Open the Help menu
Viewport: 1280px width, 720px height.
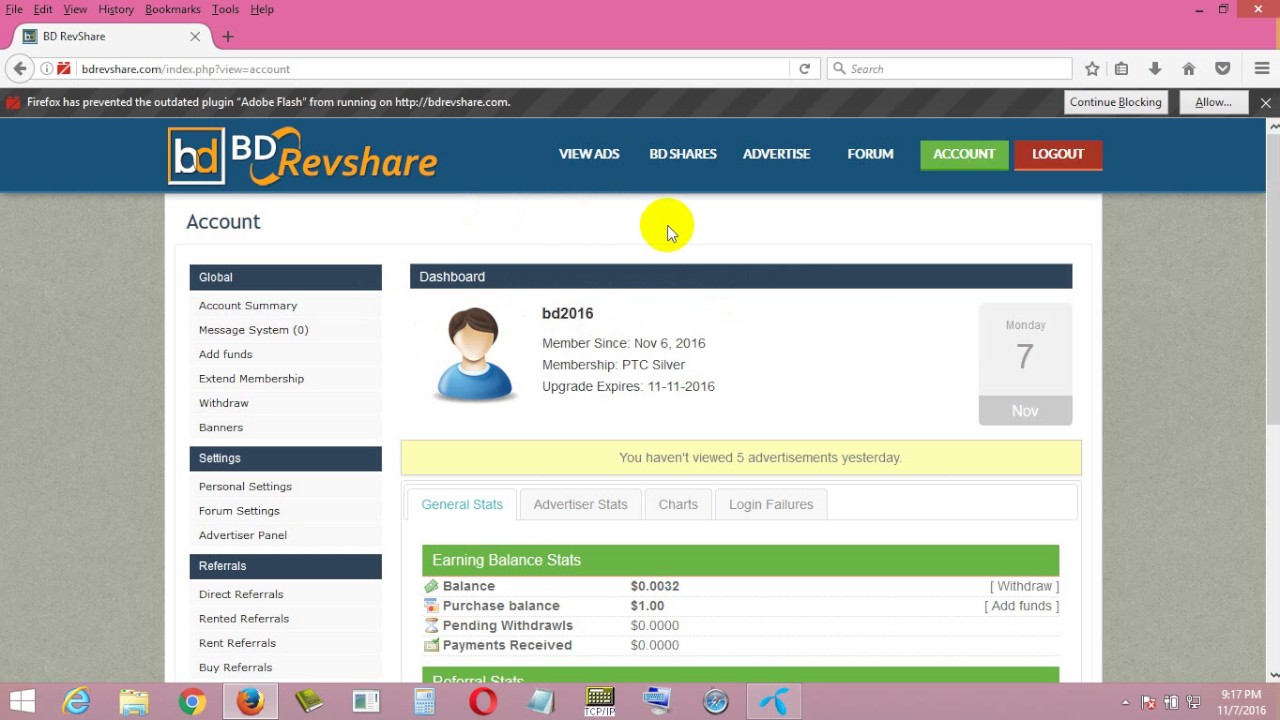[262, 9]
